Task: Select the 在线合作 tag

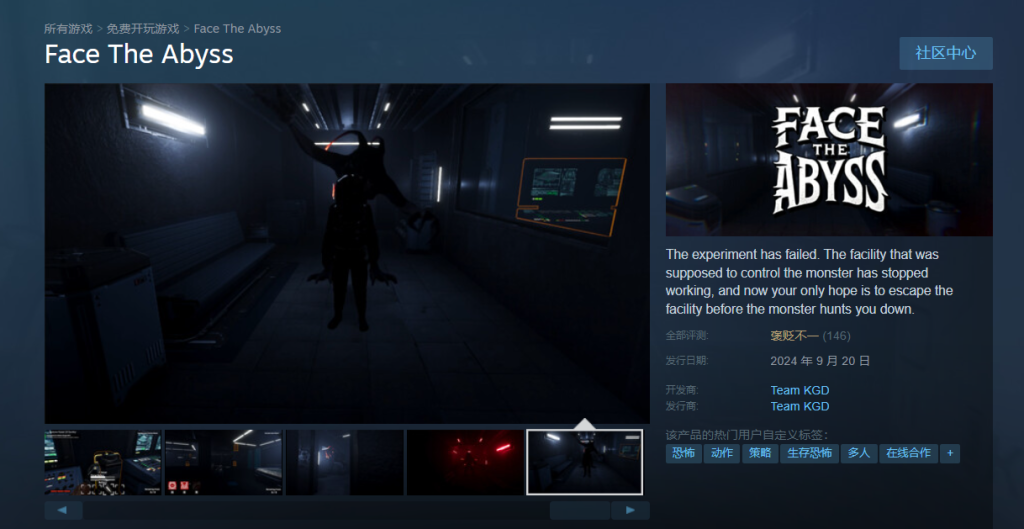Action: click(908, 453)
